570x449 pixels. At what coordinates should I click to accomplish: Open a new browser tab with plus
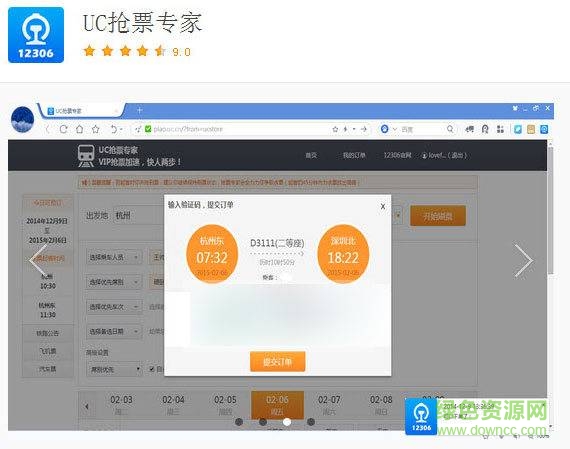click(x=140, y=110)
